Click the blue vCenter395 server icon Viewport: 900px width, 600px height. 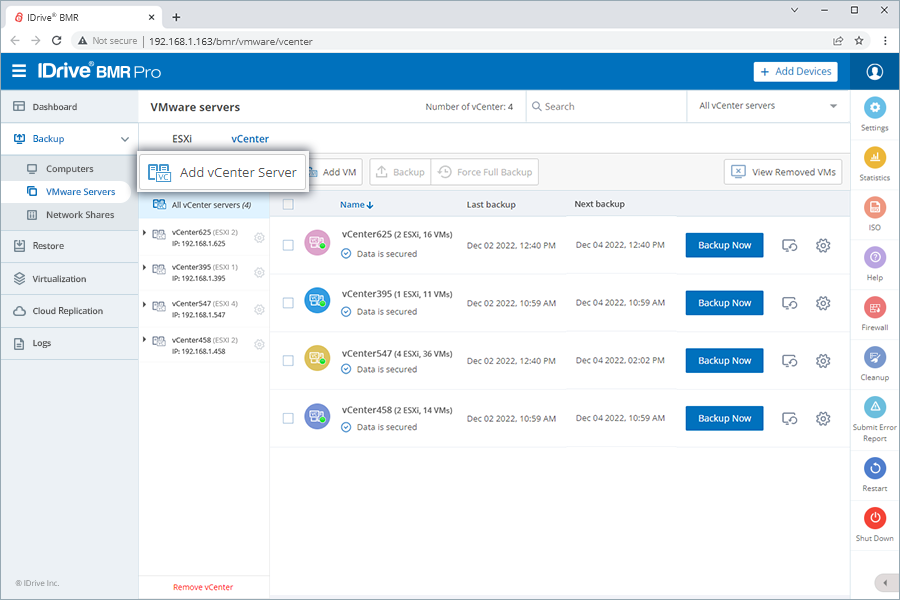pyautogui.click(x=317, y=300)
